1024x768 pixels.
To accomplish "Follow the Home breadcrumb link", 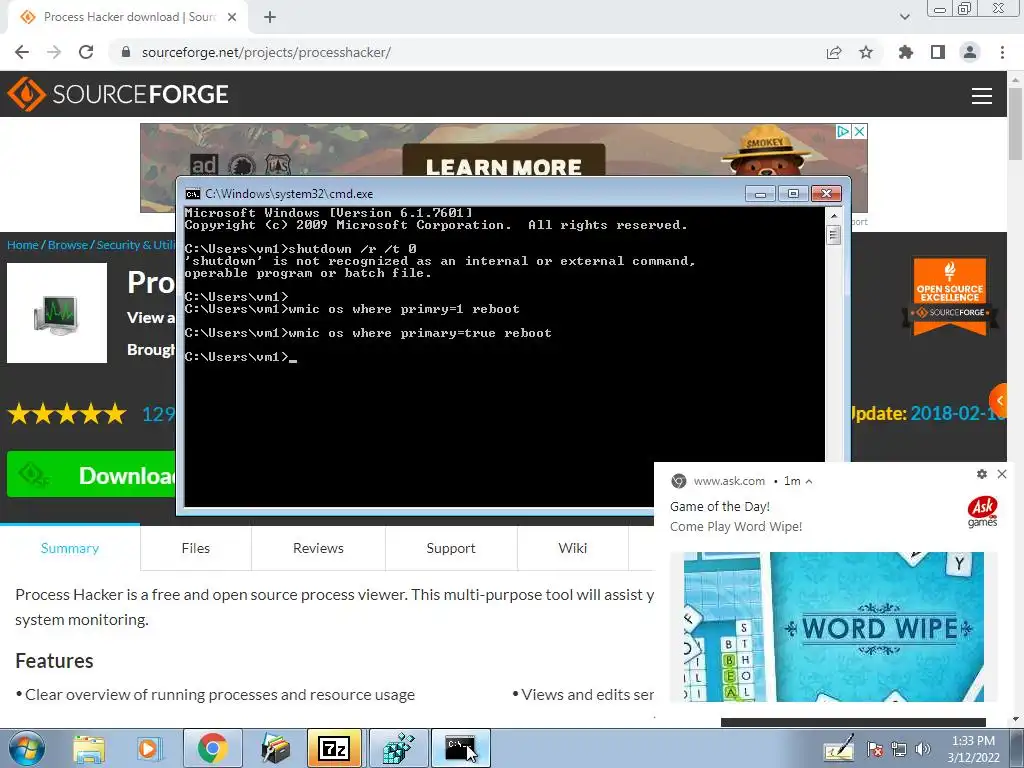I will click(23, 245).
